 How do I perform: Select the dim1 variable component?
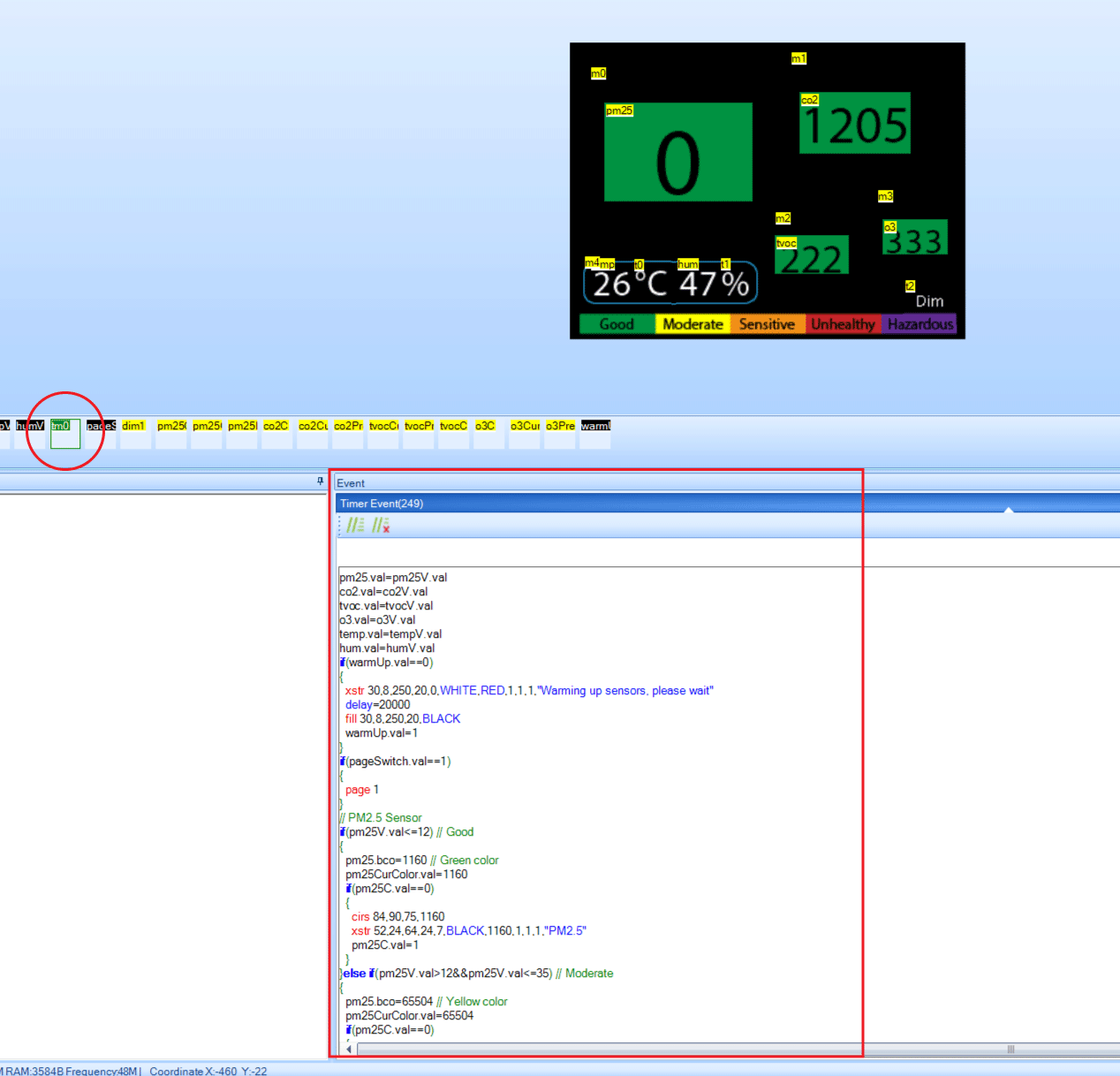click(134, 431)
